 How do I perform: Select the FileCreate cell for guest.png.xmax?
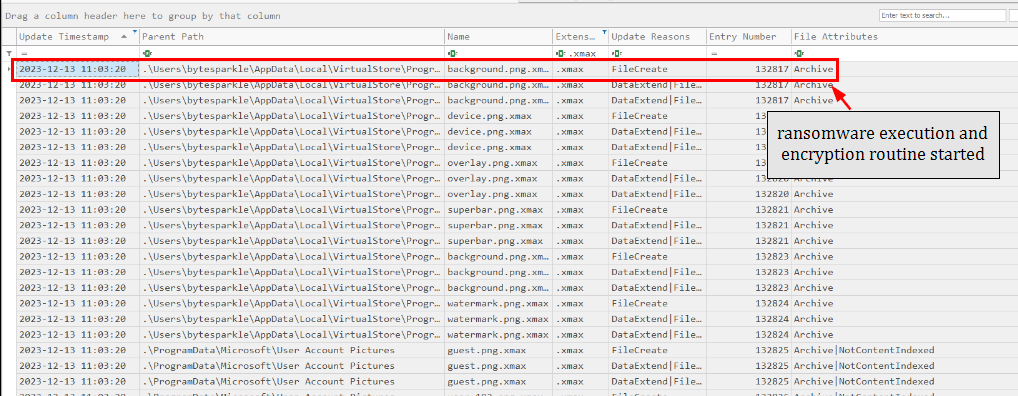point(657,350)
